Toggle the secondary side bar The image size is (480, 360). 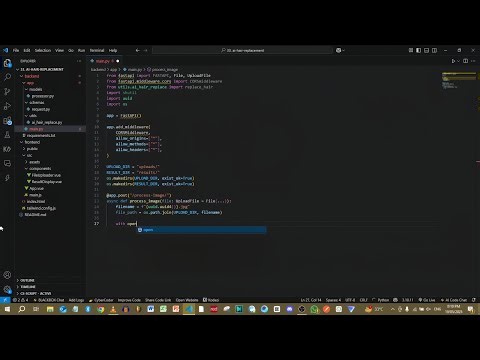click(435, 50)
